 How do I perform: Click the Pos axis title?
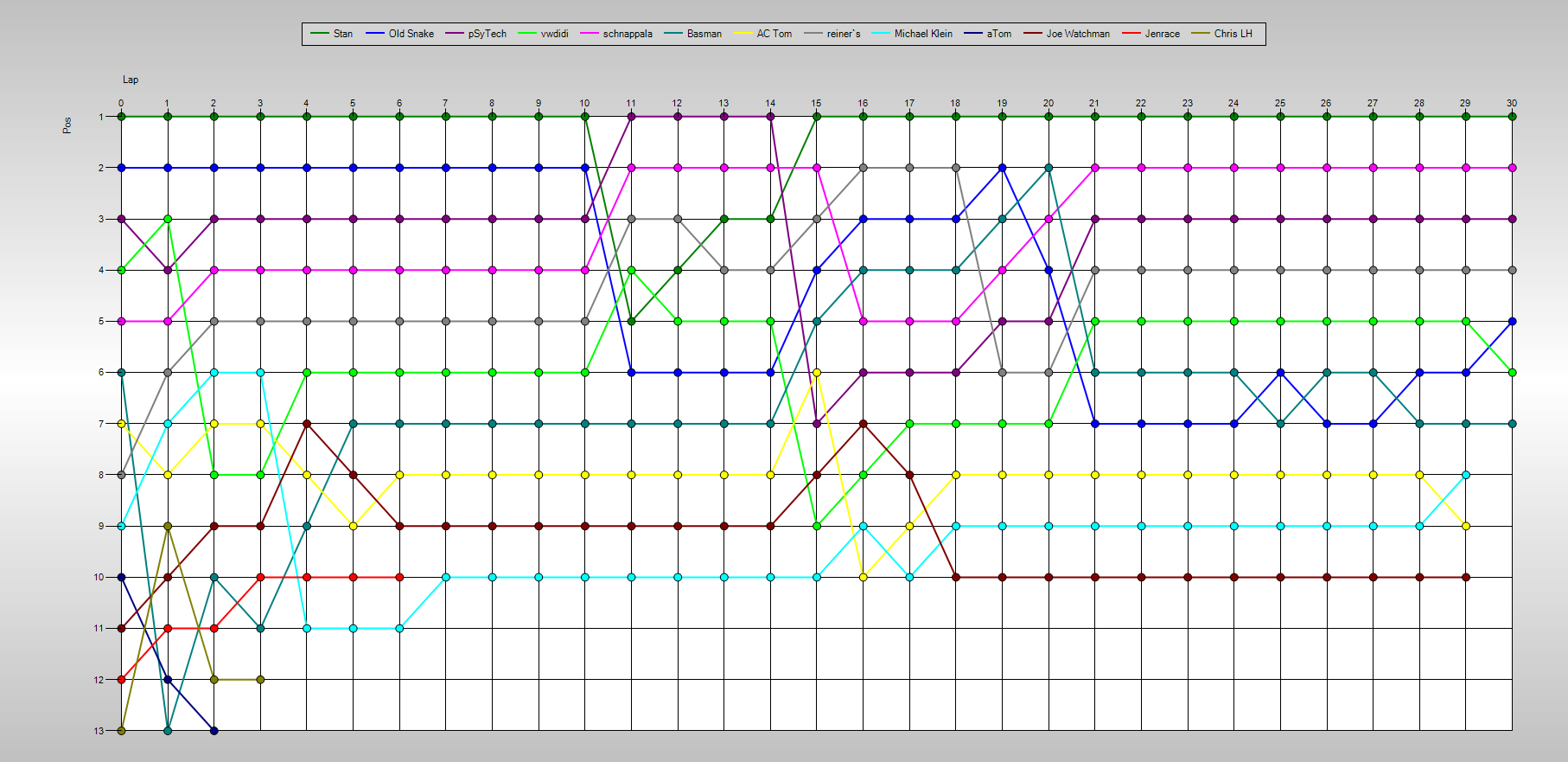click(x=67, y=125)
